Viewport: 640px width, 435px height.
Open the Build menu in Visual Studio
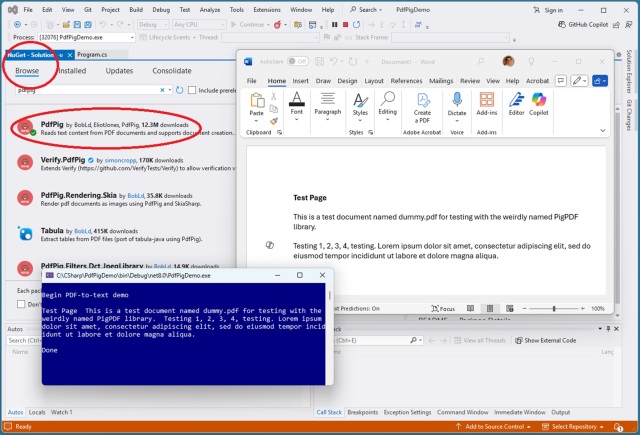click(x=136, y=10)
